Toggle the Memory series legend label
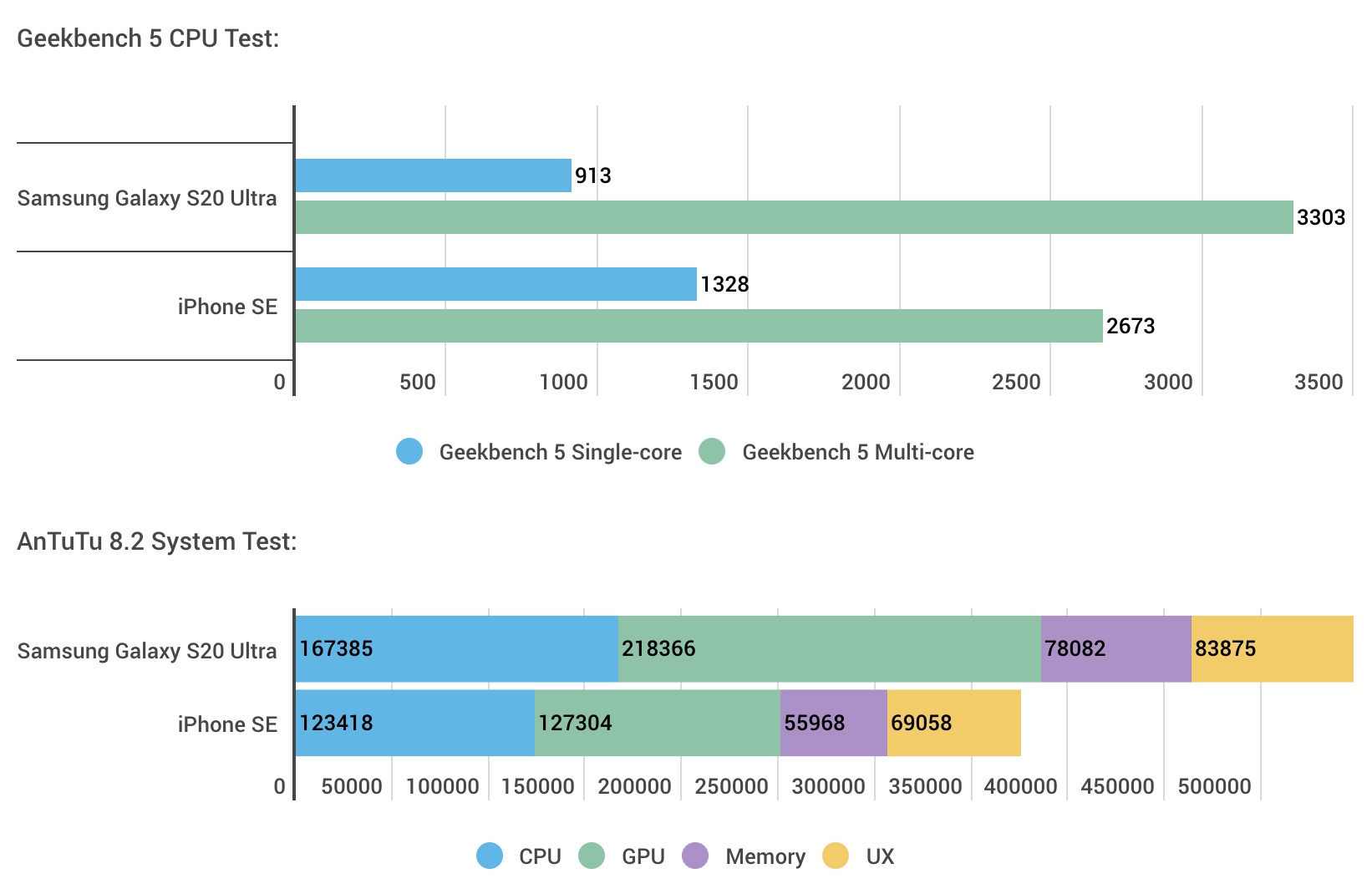This screenshot has width=1372, height=889. tap(765, 856)
